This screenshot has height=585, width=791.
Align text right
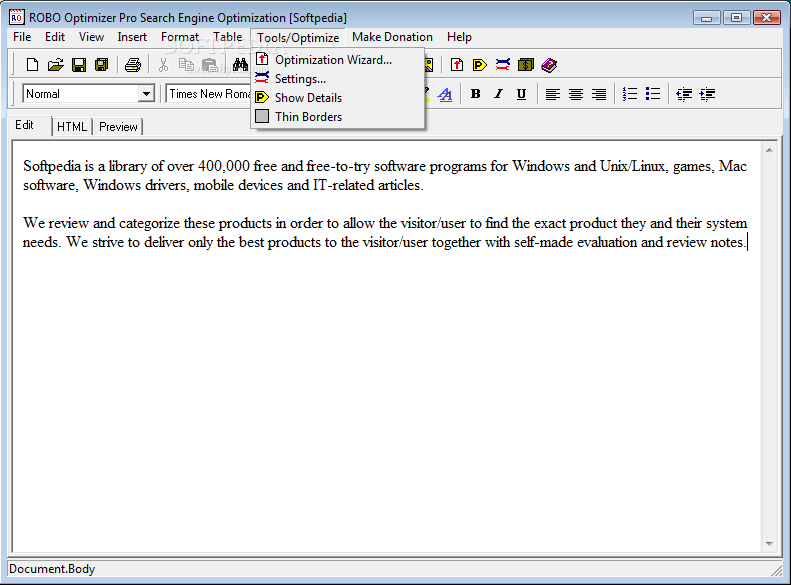click(599, 94)
